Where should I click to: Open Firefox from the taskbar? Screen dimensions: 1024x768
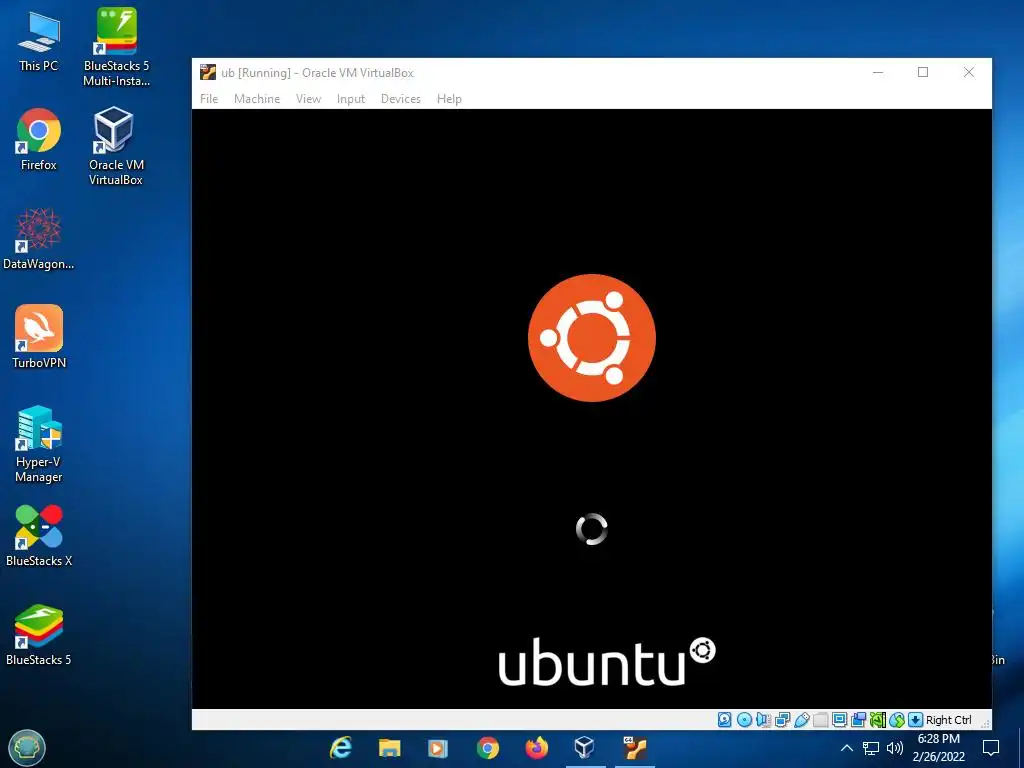pyautogui.click(x=536, y=748)
